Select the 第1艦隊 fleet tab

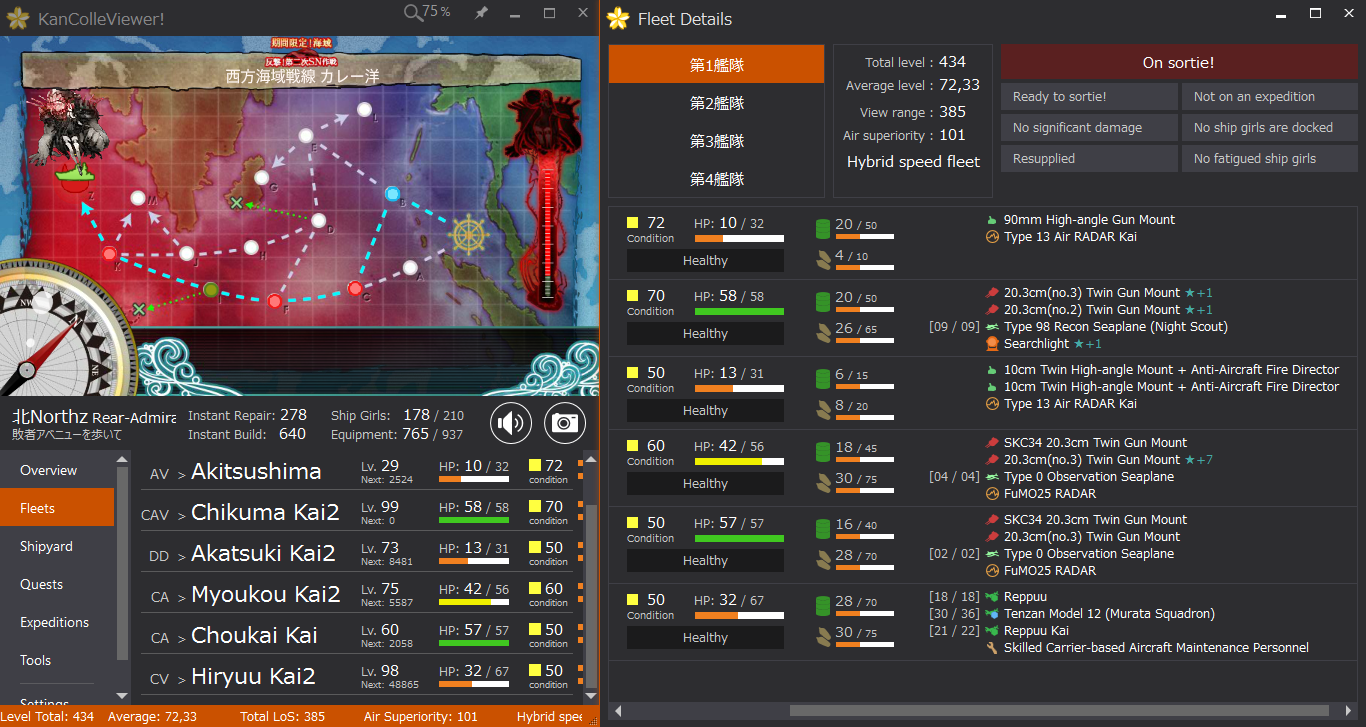click(717, 65)
